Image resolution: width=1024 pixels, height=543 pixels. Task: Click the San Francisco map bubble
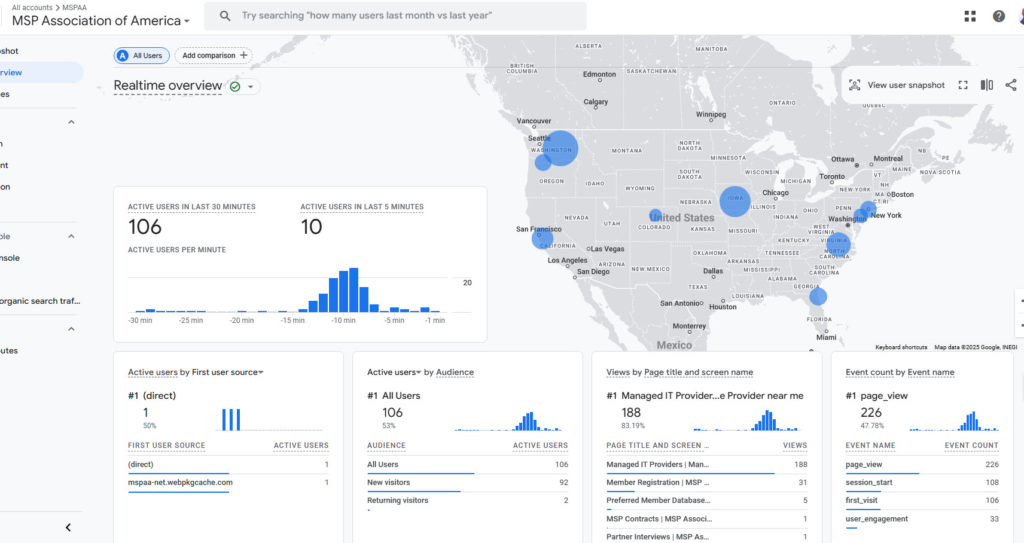[x=542, y=239]
